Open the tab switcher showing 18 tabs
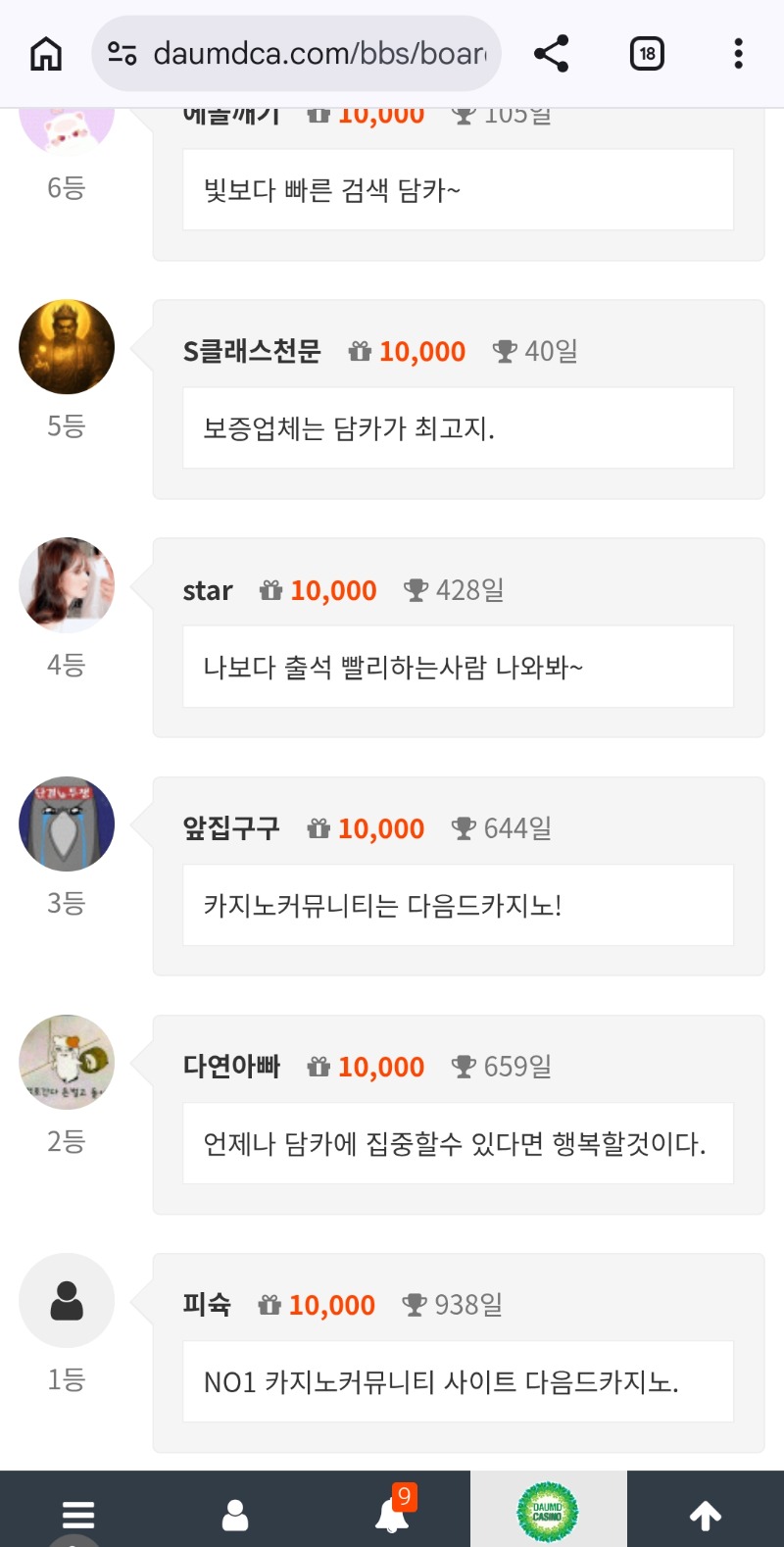The width and height of the screenshot is (784, 1547). (x=647, y=54)
